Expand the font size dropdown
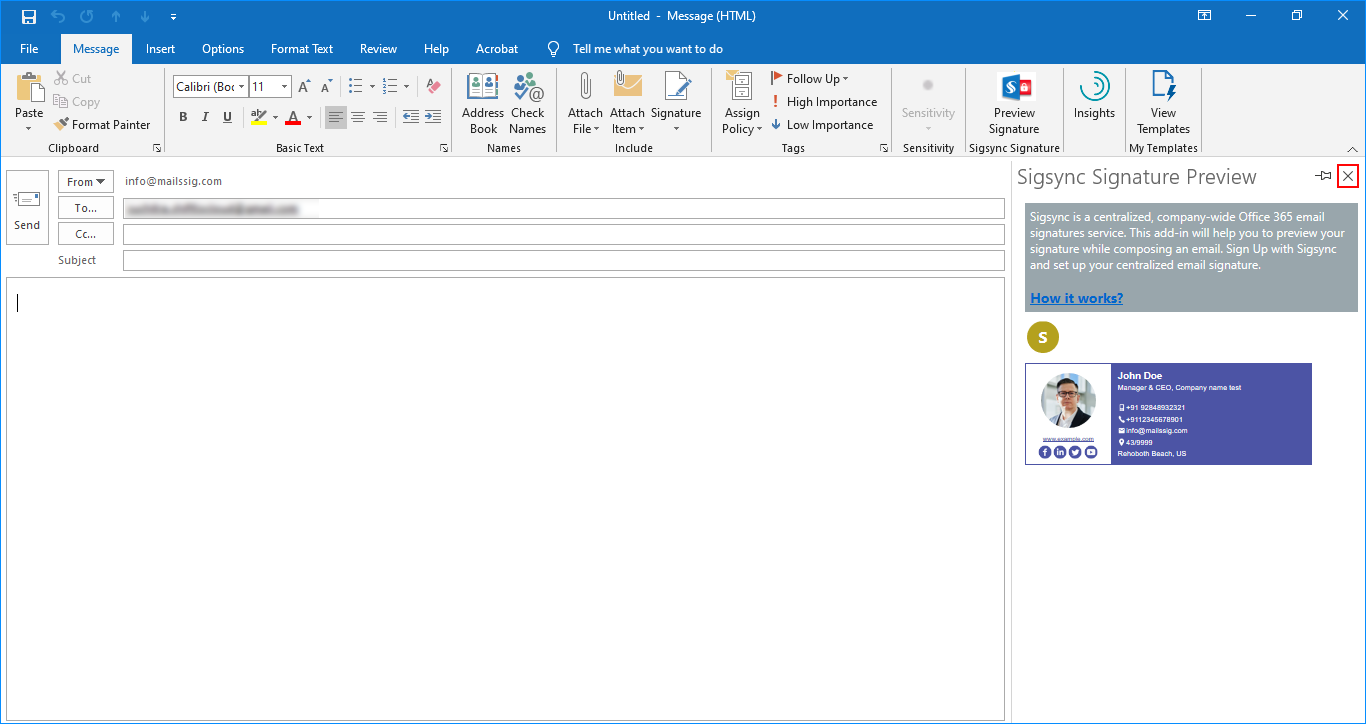Screen dimensions: 1366x724 pyautogui.click(x=284, y=87)
